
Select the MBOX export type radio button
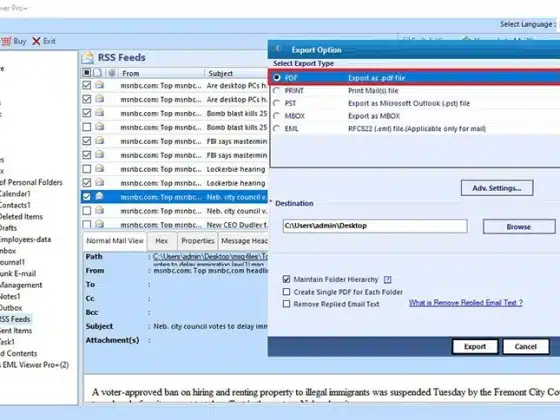click(277, 116)
